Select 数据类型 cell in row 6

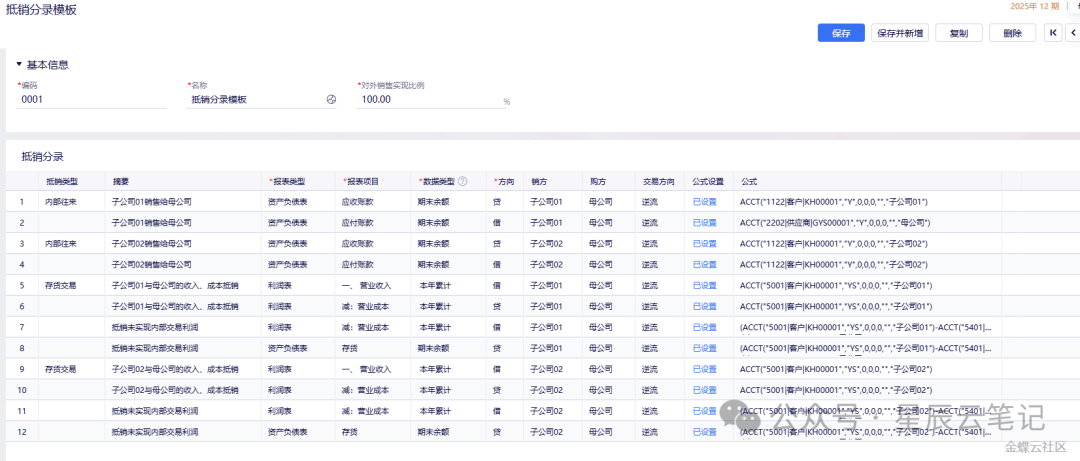pos(435,306)
